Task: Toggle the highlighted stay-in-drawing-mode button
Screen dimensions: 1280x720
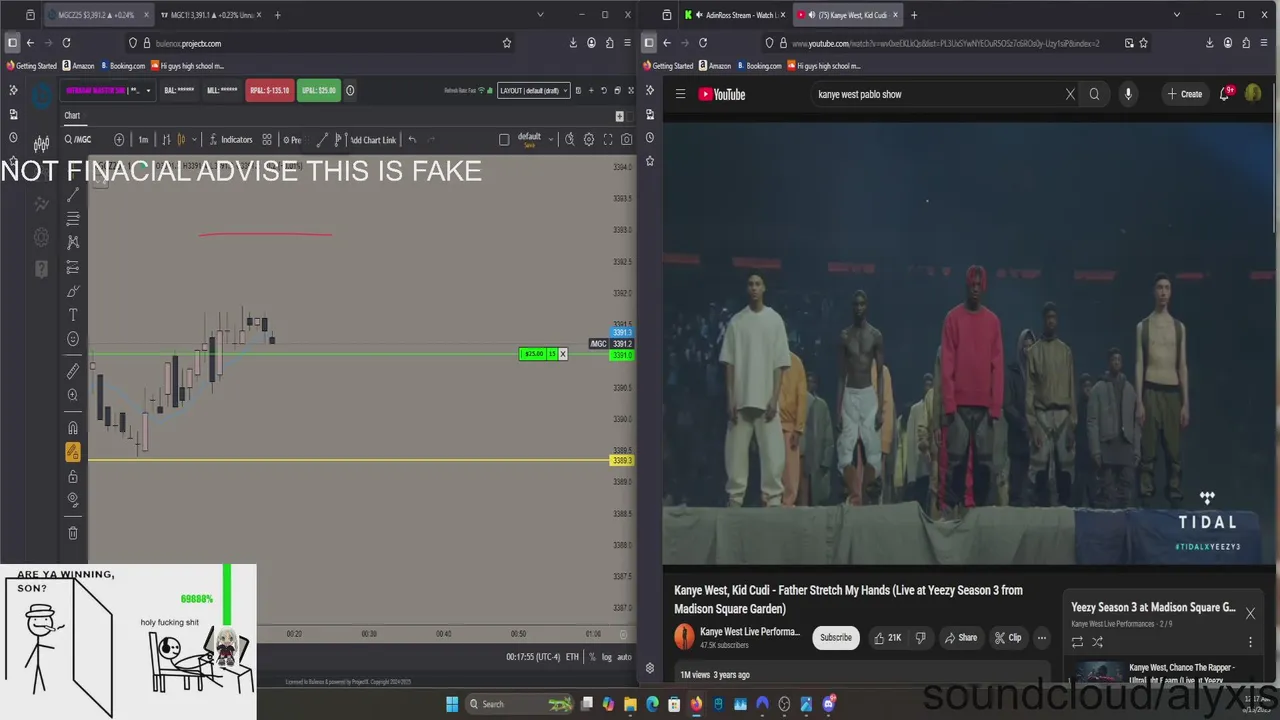Action: click(x=73, y=452)
